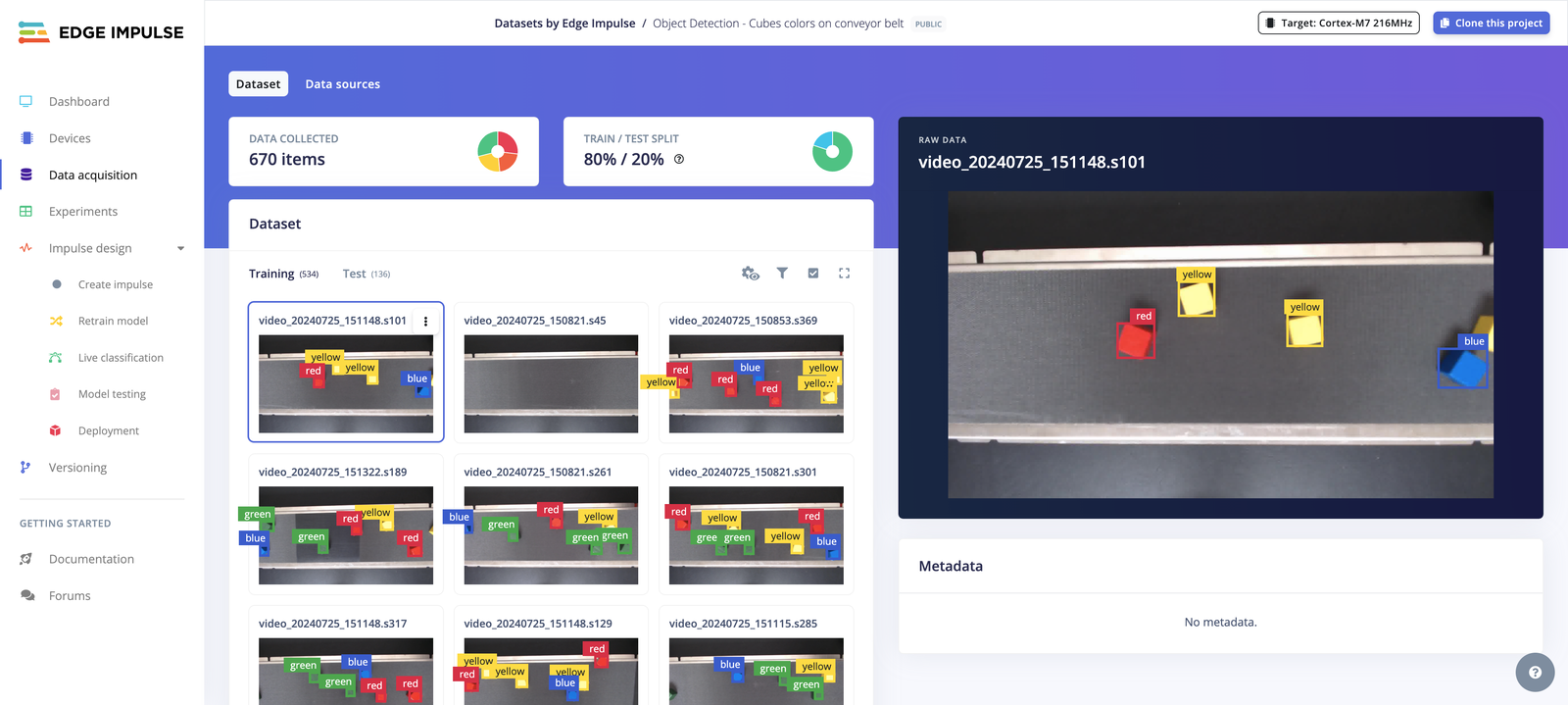Click the Data acquisition database icon
This screenshot has width=1568, height=705.
(x=26, y=175)
